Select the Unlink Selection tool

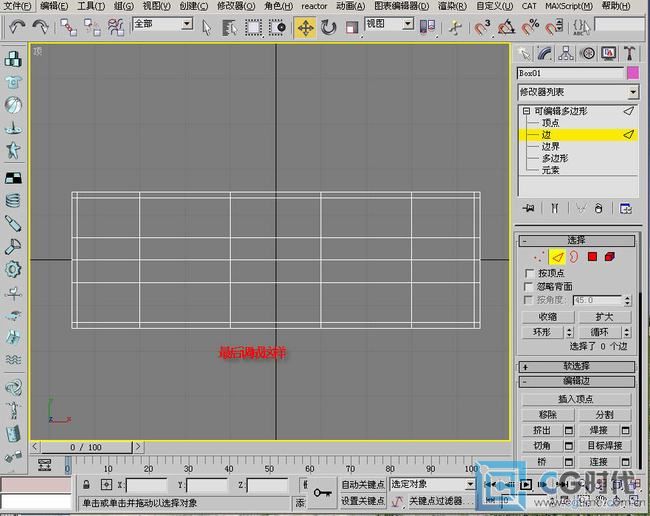coord(92,27)
